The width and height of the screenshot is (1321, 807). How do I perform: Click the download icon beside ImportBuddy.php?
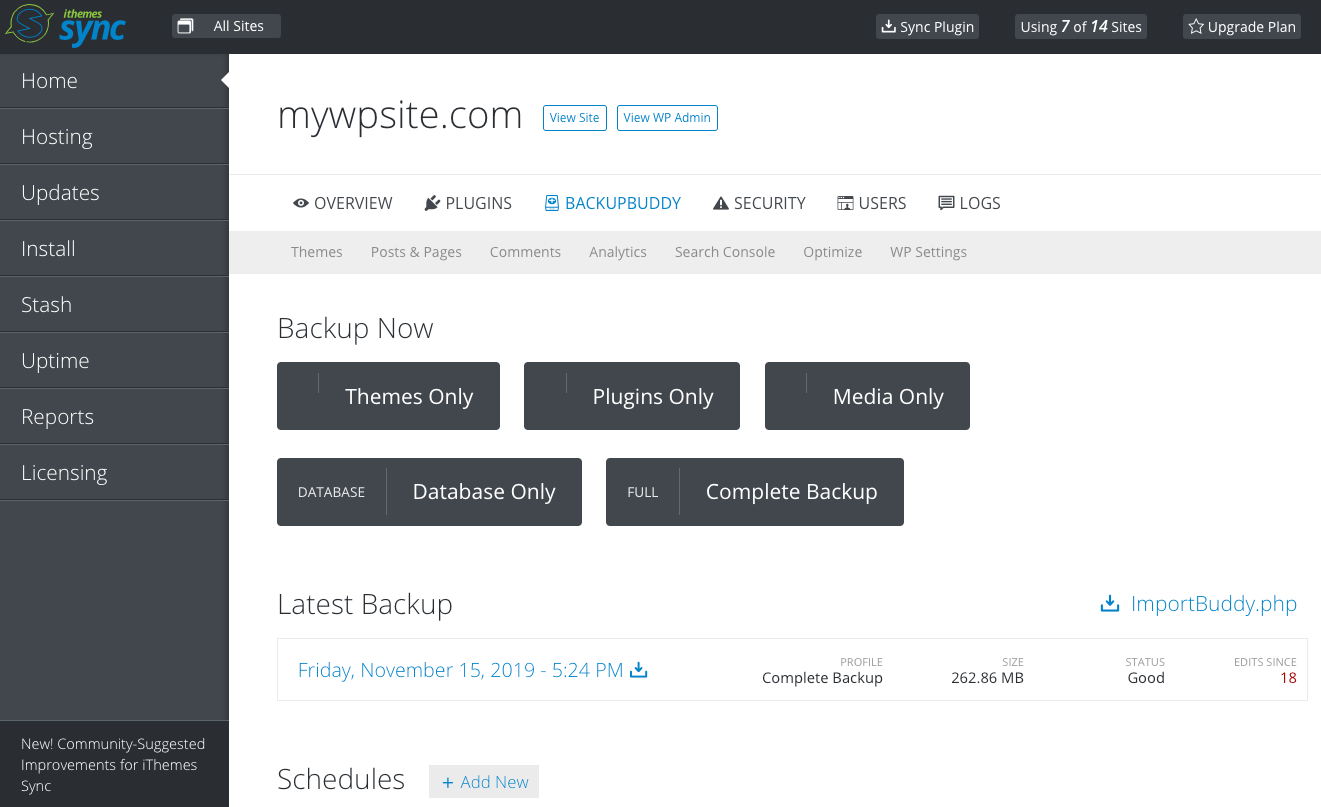[1109, 604]
